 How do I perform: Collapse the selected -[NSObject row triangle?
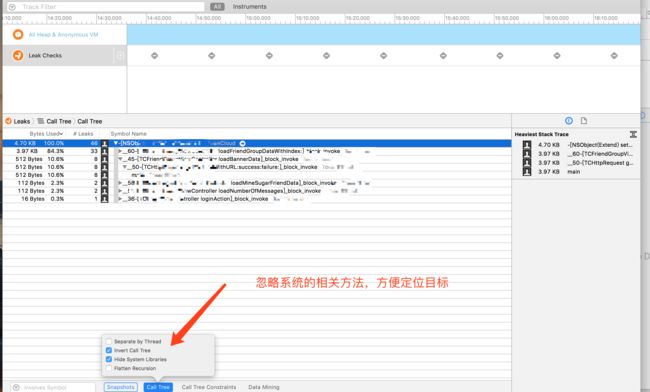[116, 143]
